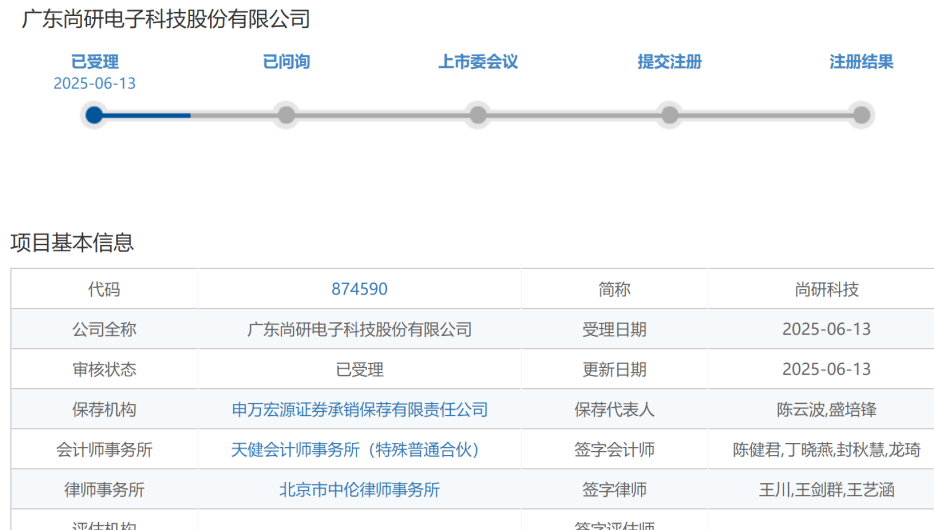This screenshot has width=934, height=530.
Task: Select the grey 注册结果 progress dot
Action: coord(861,115)
